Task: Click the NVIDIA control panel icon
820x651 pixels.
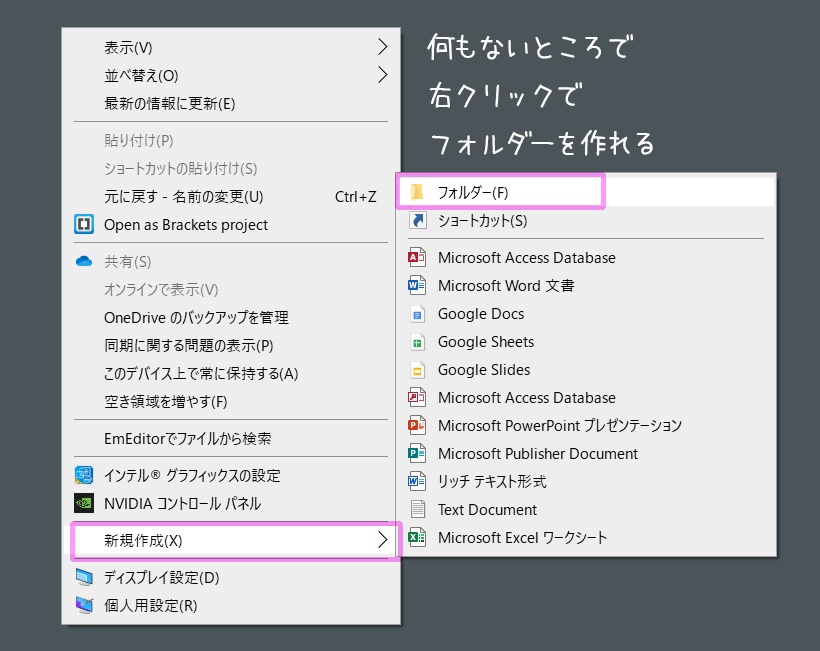Action: point(84,504)
